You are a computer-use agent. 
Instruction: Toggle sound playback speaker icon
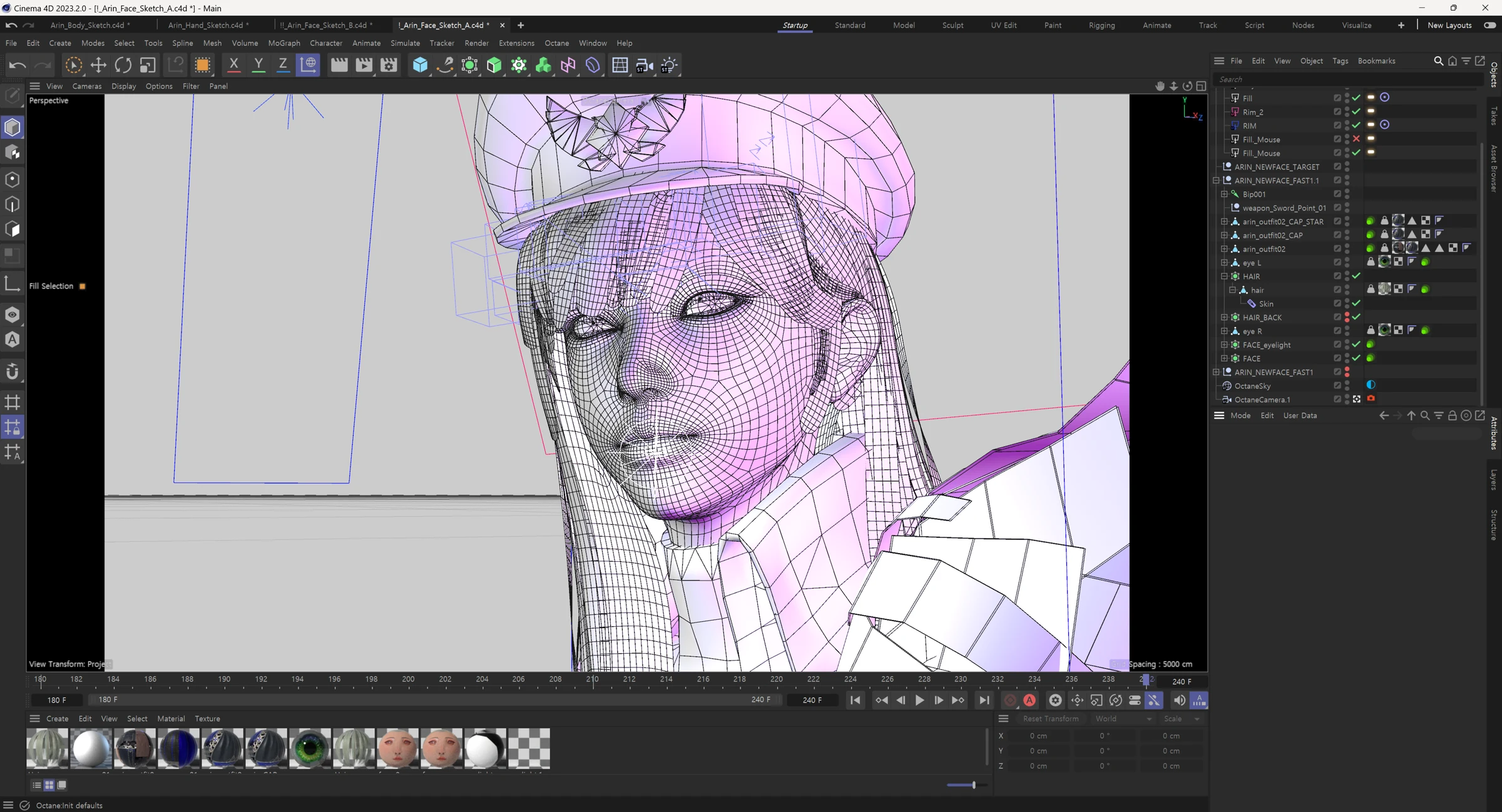1179,700
